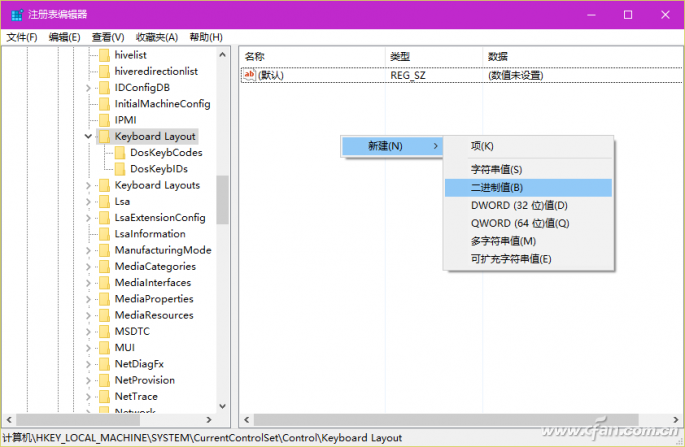Image resolution: width=685 pixels, height=447 pixels.
Task: Click the tree pane vertical scrollbar thumb
Action: [222, 200]
